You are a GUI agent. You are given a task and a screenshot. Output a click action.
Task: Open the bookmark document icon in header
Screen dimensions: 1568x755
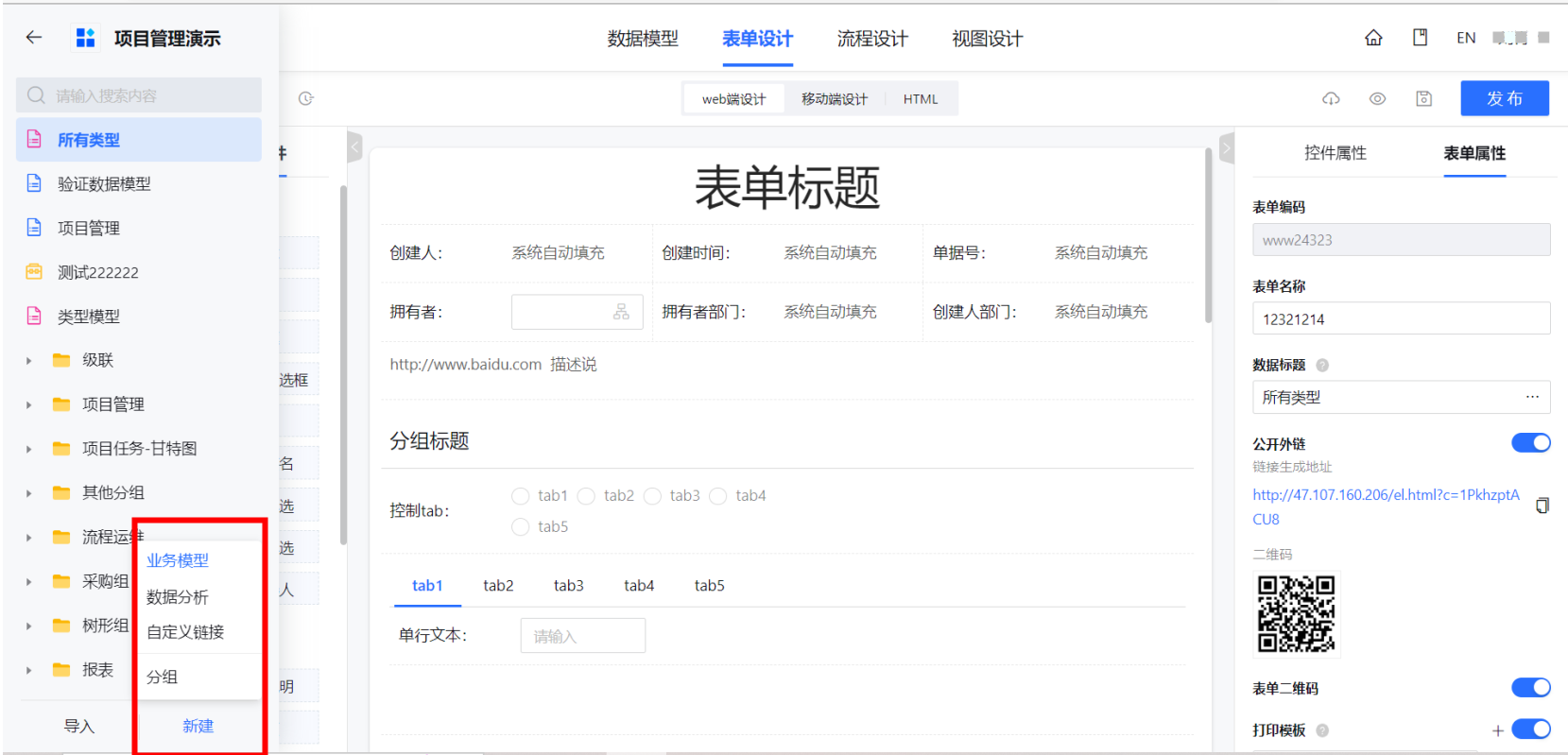(x=1420, y=38)
